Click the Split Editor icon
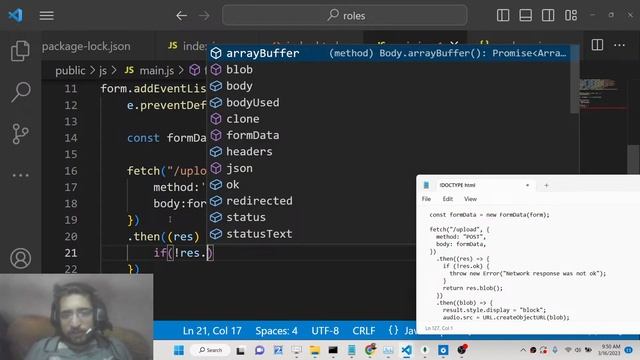This screenshot has width=640, height=360. (597, 45)
